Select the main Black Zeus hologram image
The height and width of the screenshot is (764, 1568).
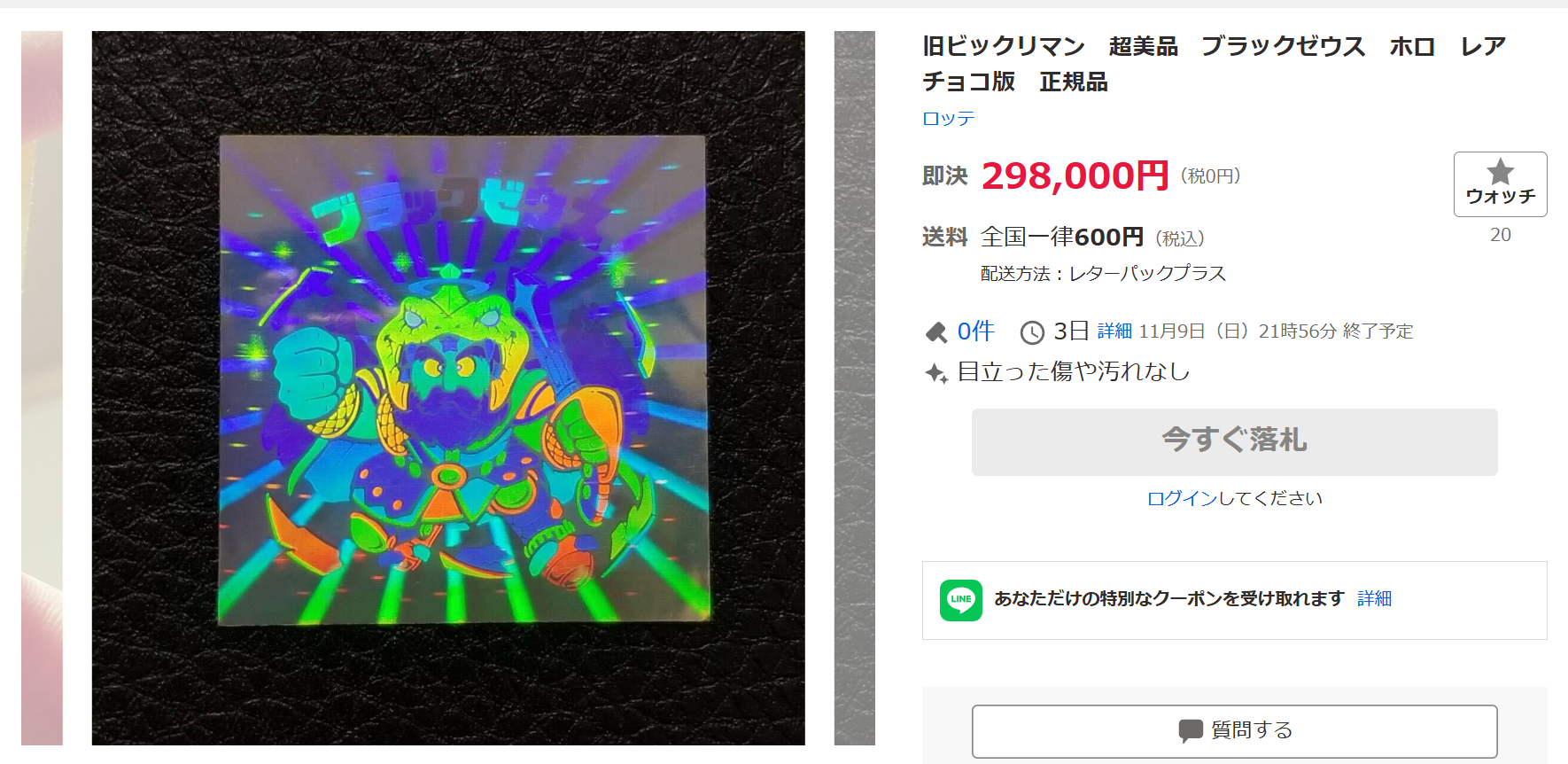pos(448,388)
